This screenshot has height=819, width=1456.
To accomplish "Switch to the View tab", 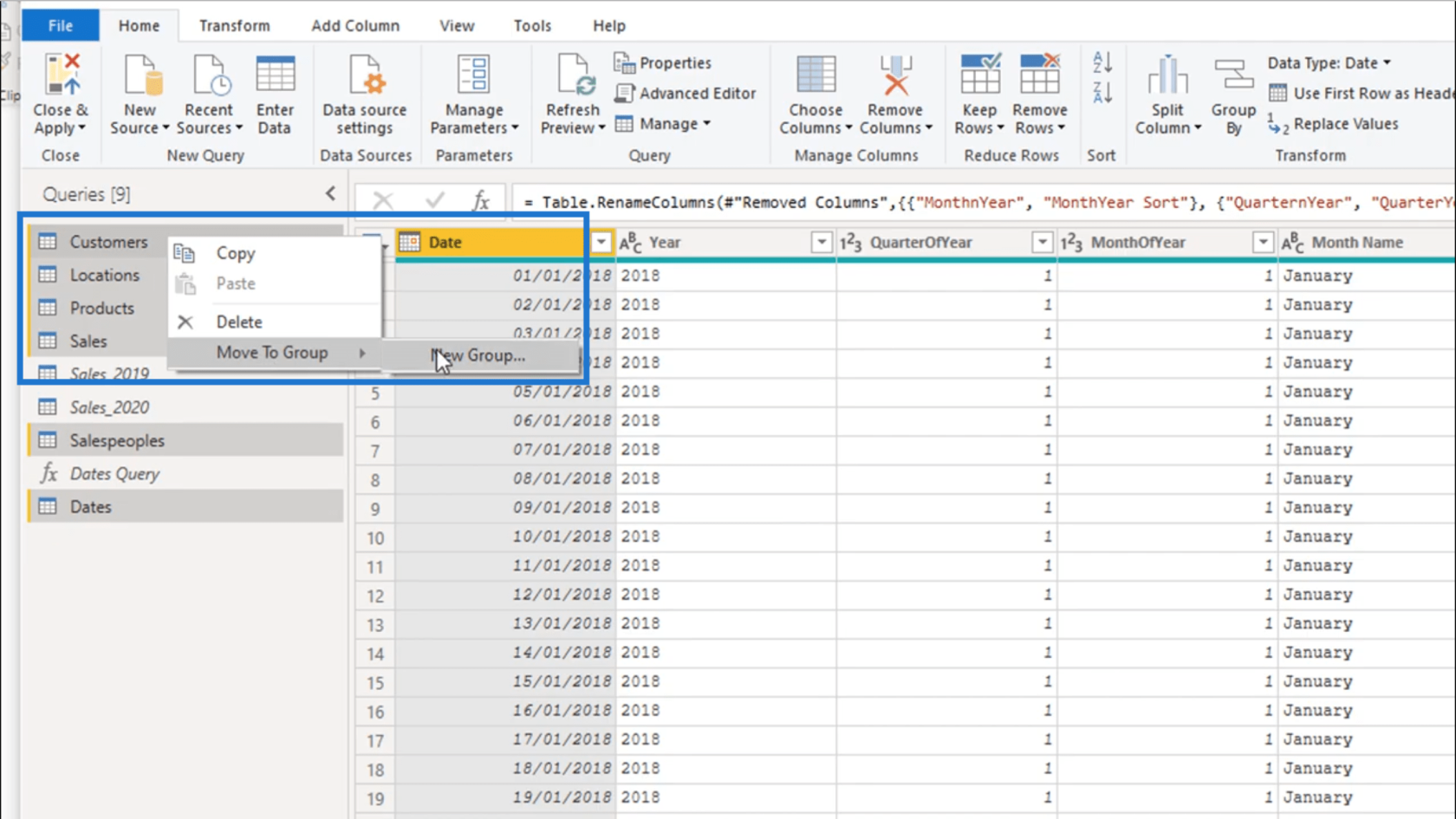I will [457, 25].
